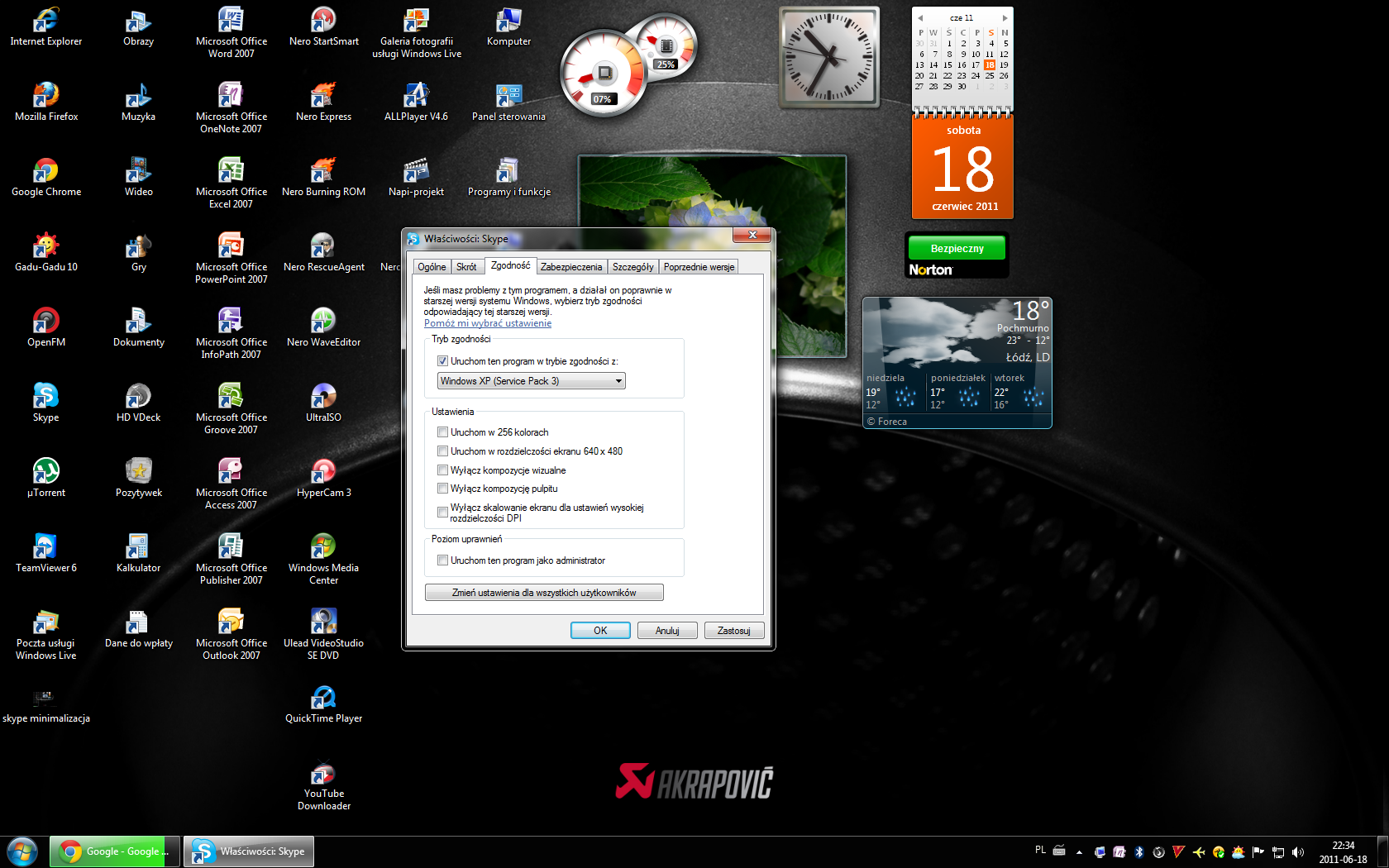Screen dimensions: 1389x868
Task: Select date 25 in the calendar gadget
Action: (x=990, y=75)
